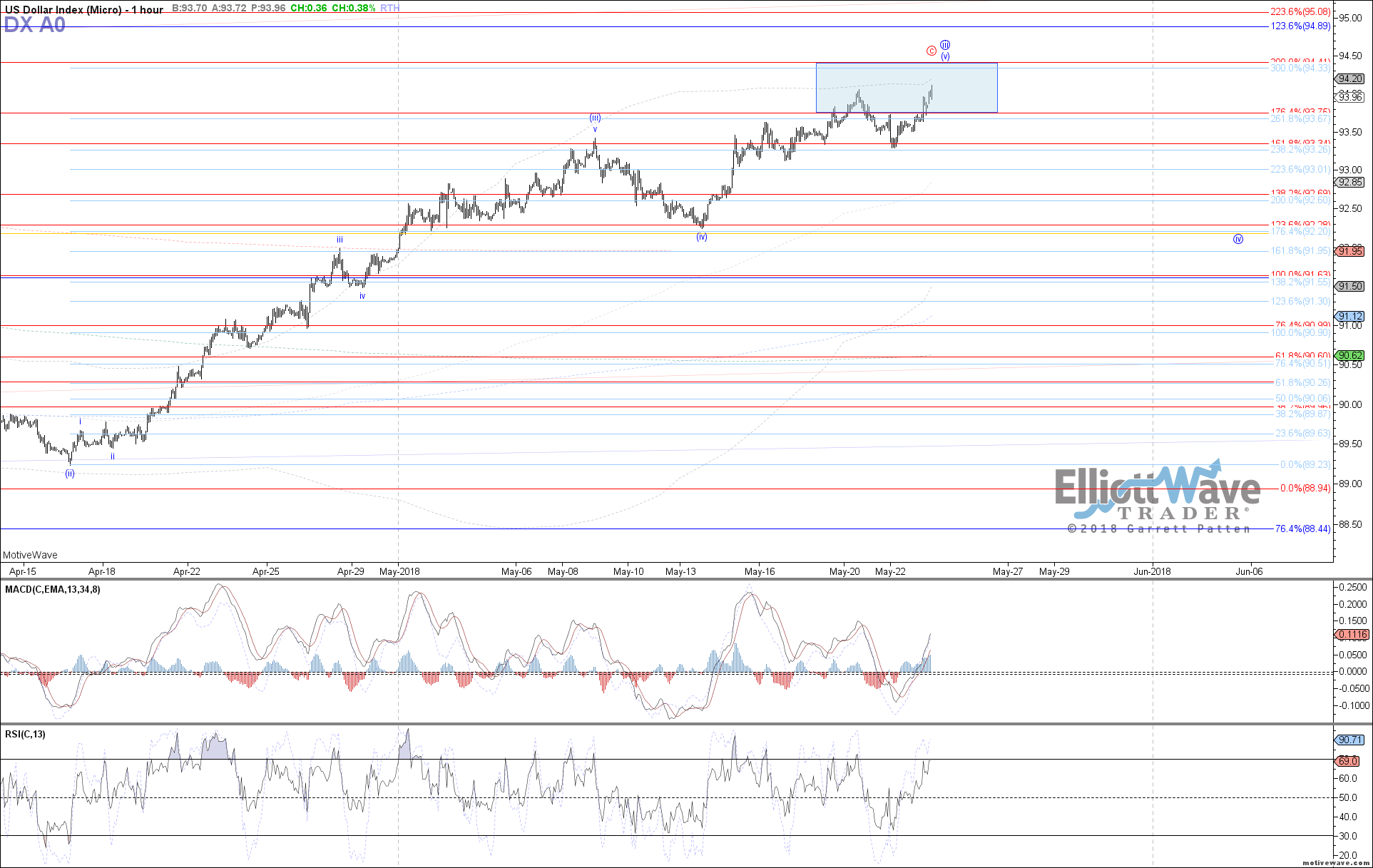1373x868 pixels.
Task: Select the US Dollar Index chart title
Action: pos(84,9)
